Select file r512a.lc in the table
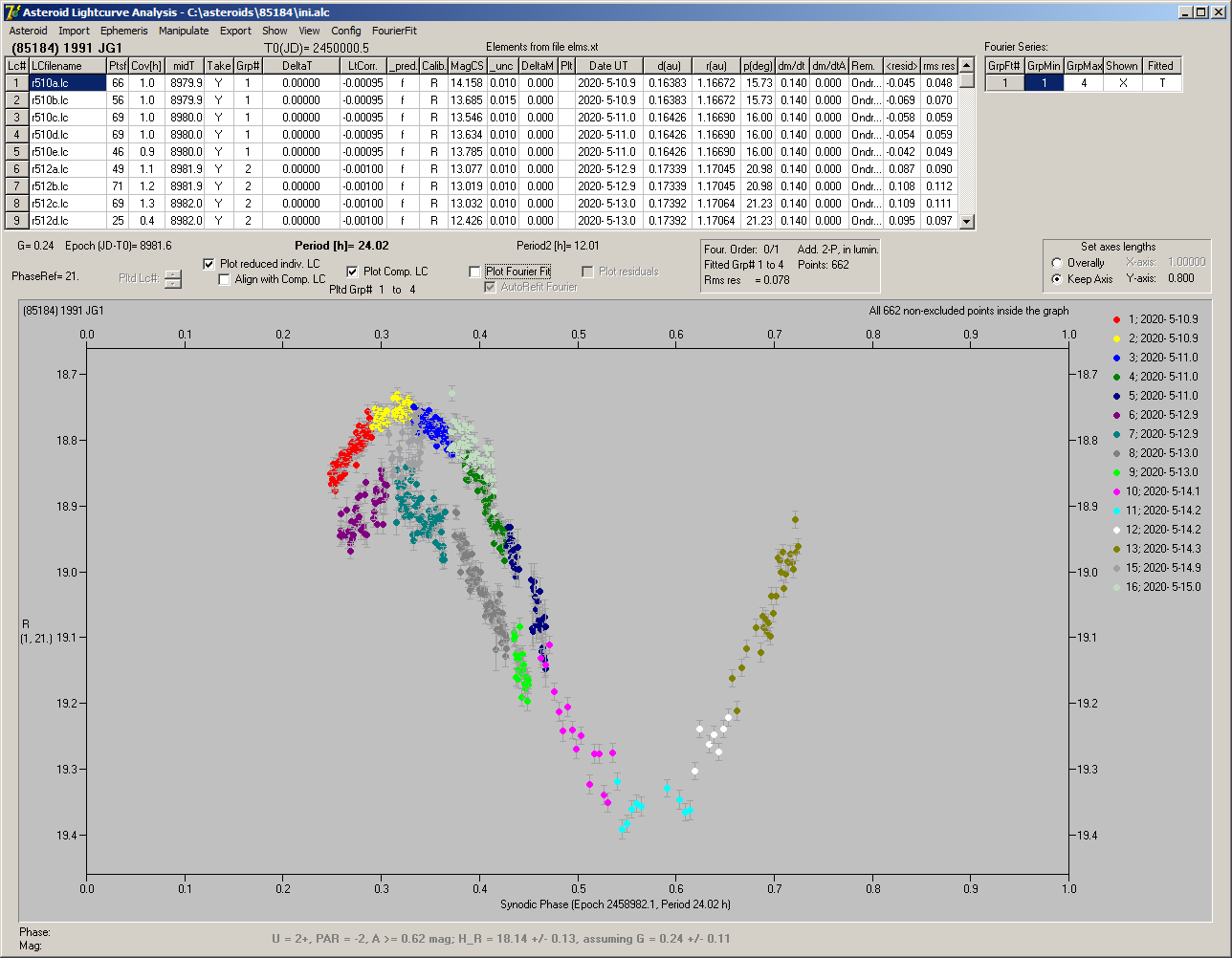This screenshot has height=958, width=1232. click(68, 169)
